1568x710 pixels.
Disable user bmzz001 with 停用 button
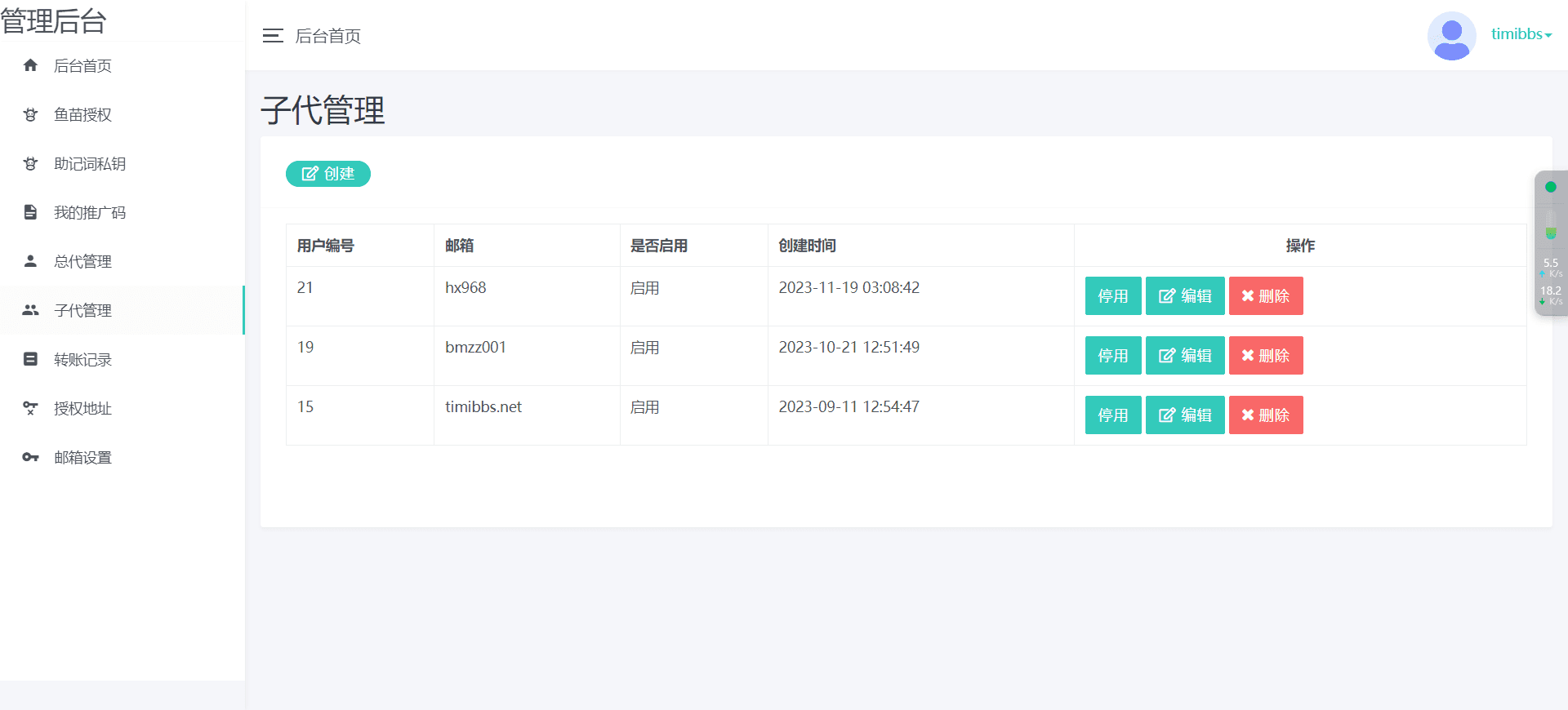[x=1112, y=355]
